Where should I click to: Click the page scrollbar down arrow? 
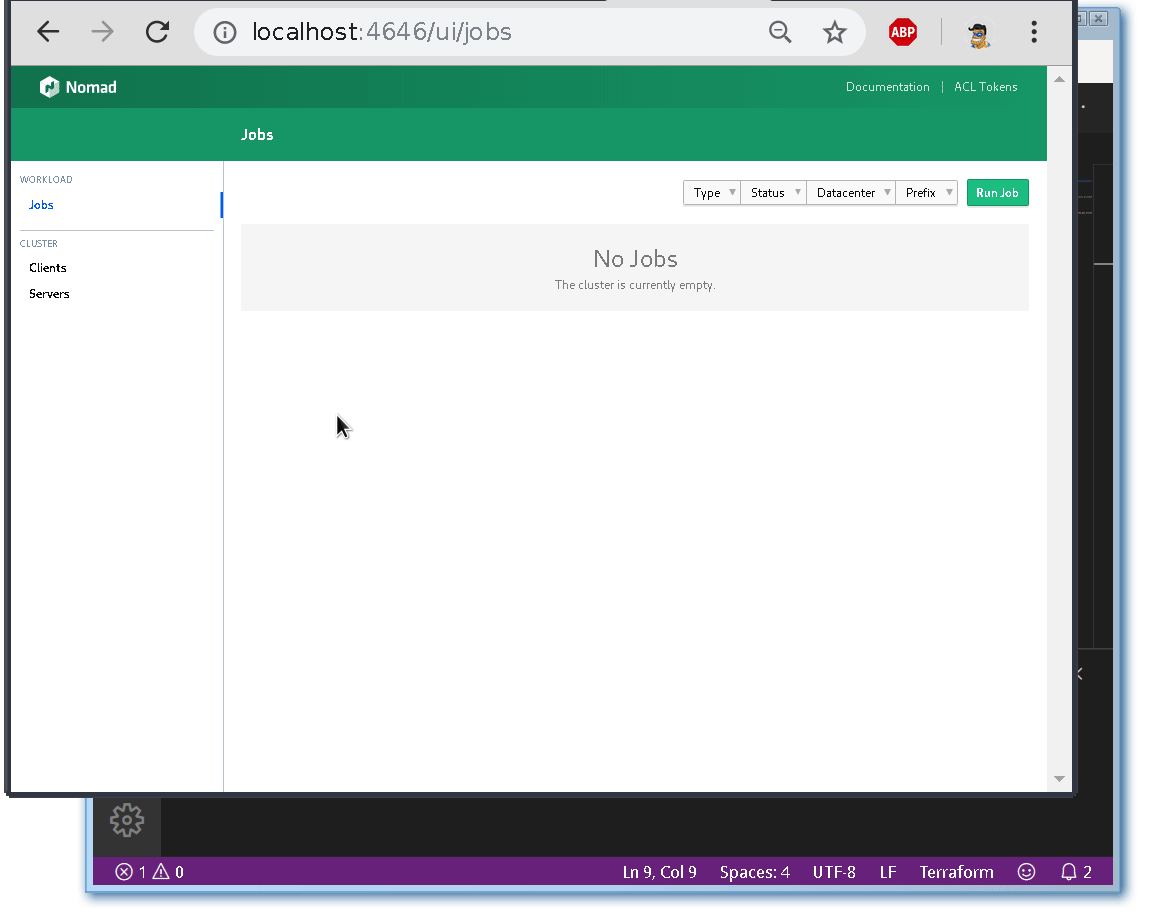(x=1059, y=779)
